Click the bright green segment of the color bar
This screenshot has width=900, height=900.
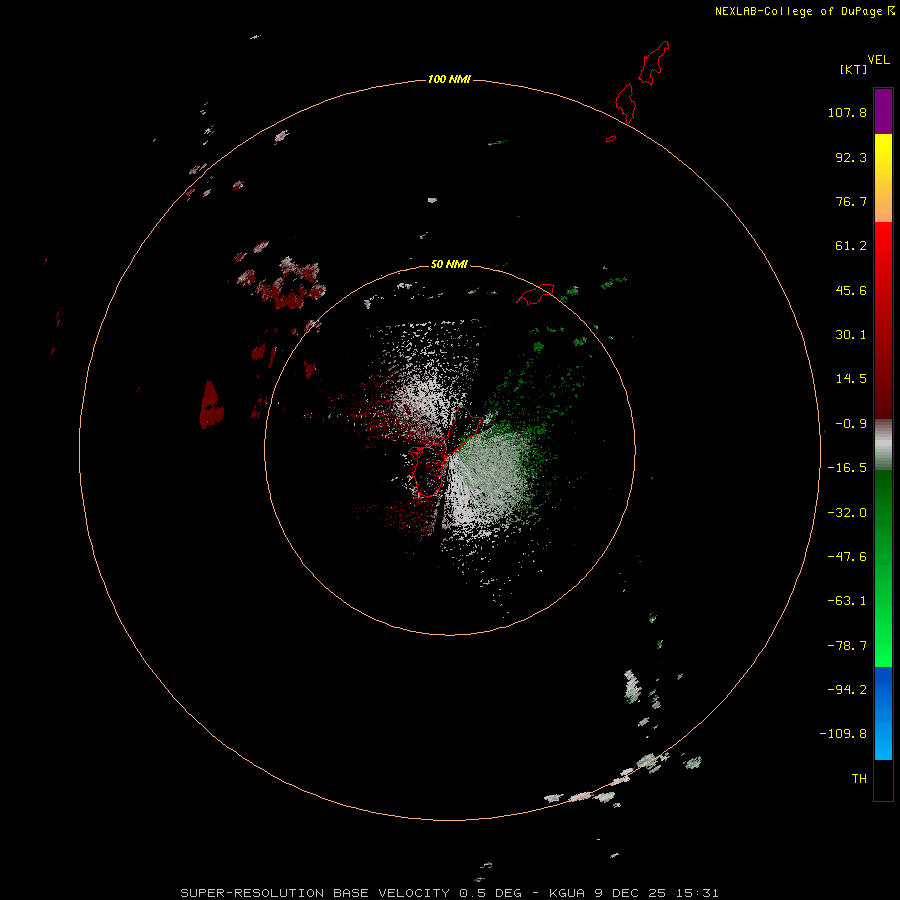pos(883,568)
